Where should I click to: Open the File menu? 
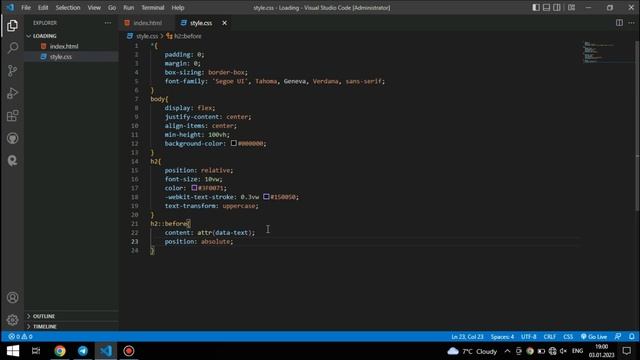[26, 7]
